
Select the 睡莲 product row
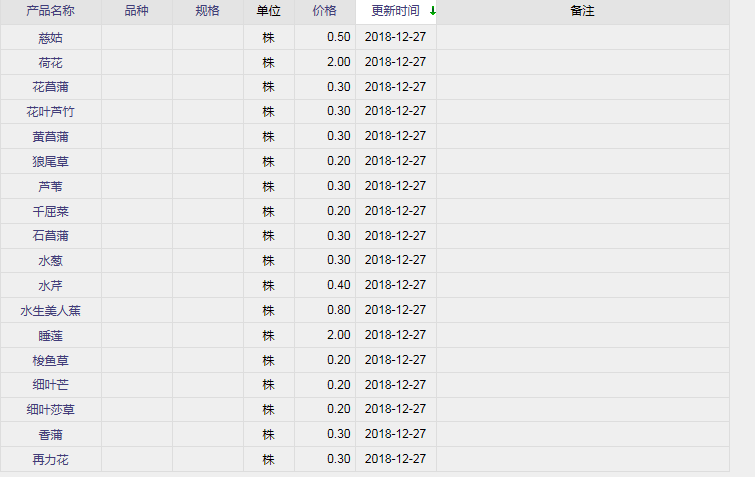[50, 335]
